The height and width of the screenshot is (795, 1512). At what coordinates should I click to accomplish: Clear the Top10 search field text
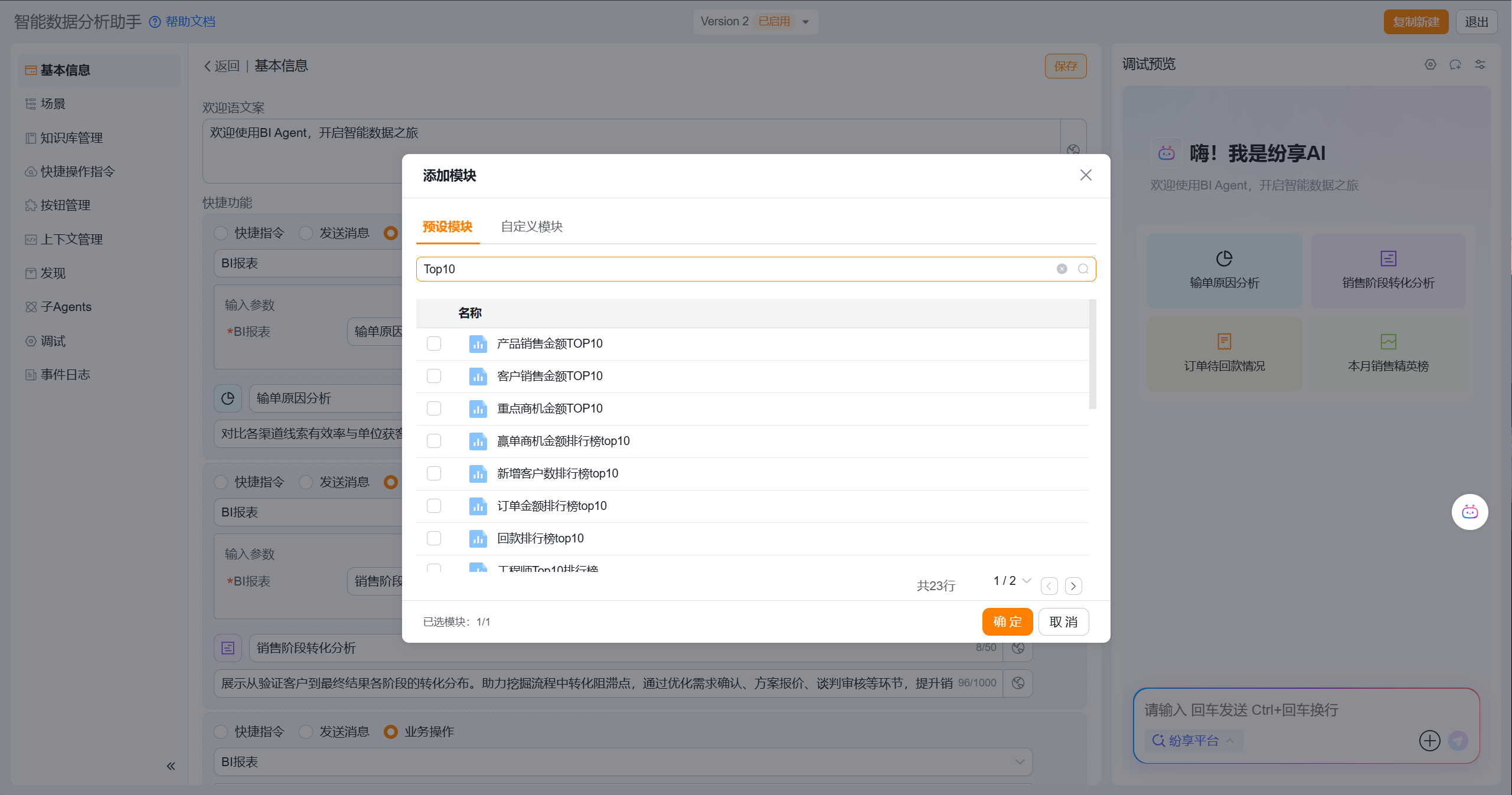(1062, 269)
